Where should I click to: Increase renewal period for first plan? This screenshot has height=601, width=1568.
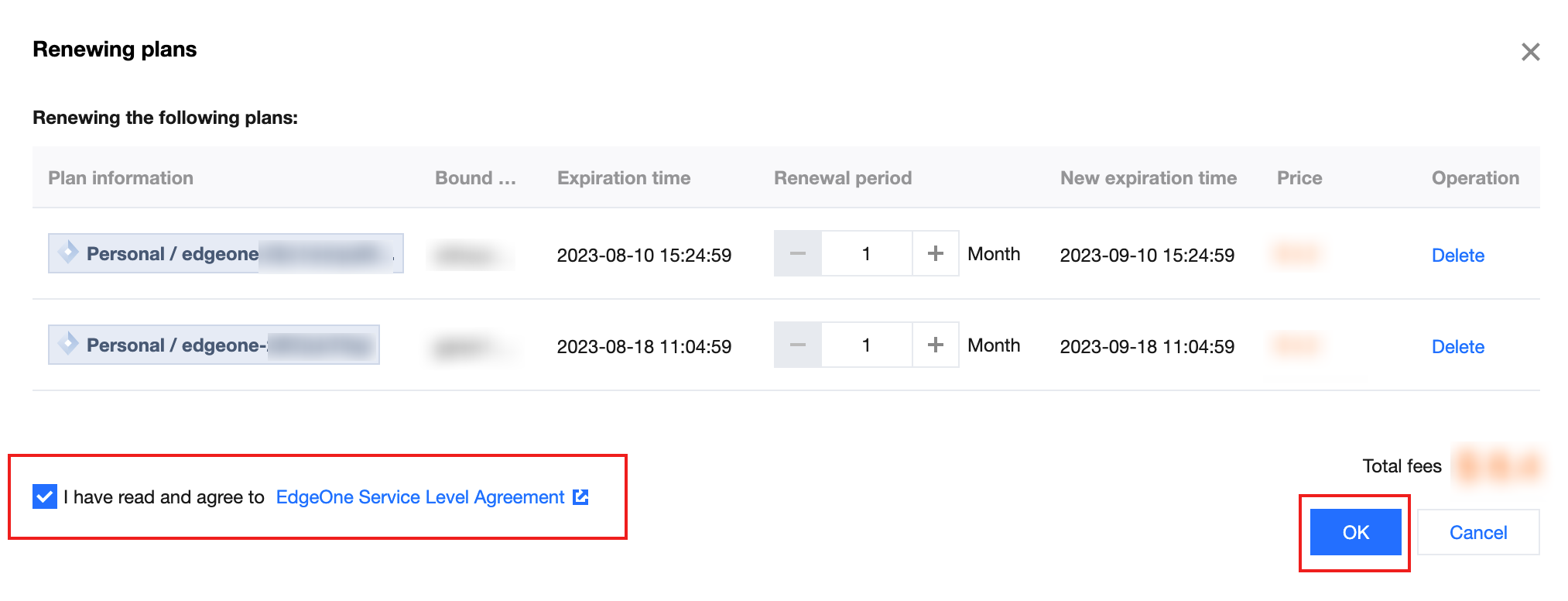pos(935,253)
